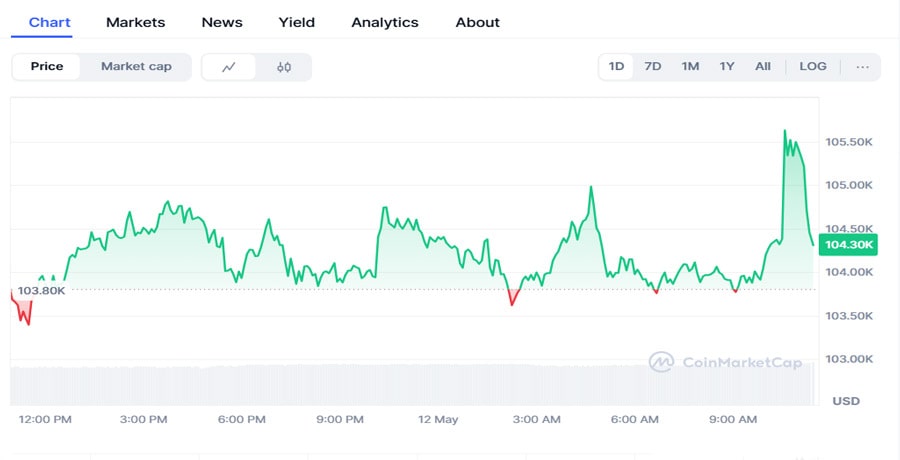Click the 12 May date marker
900x460 pixels.
(x=438, y=419)
